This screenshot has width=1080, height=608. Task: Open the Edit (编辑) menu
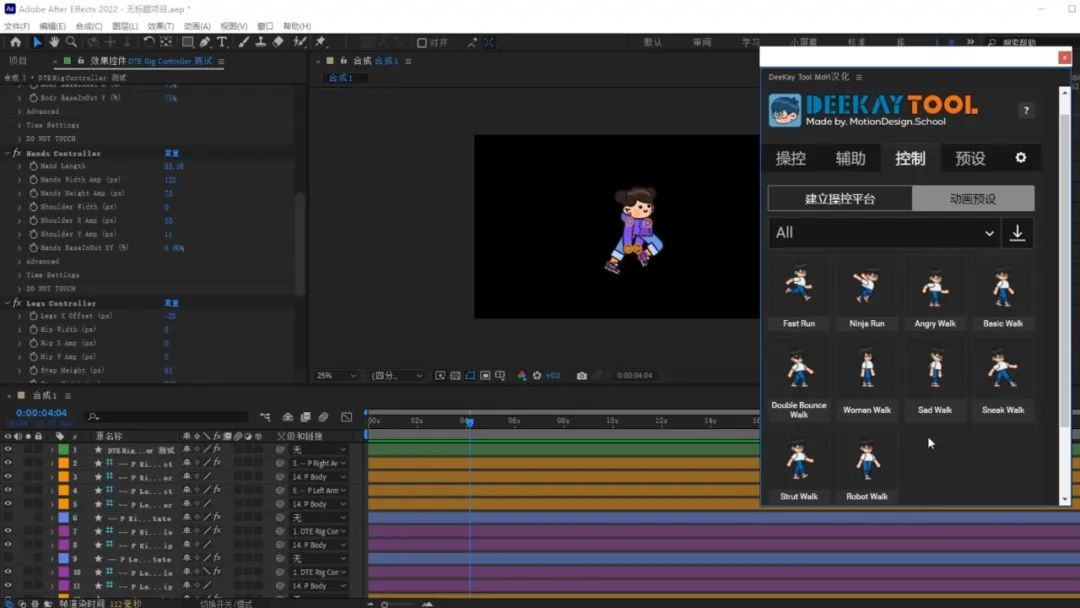point(52,26)
